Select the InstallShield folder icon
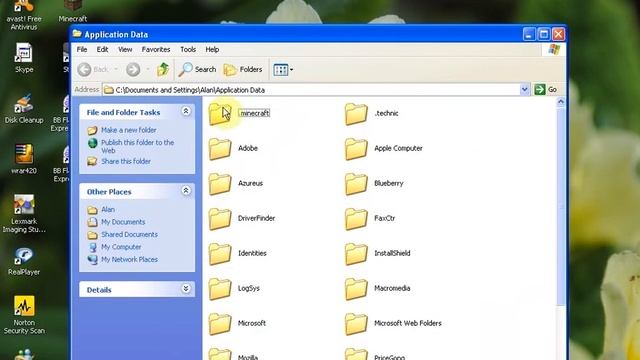 tap(356, 253)
